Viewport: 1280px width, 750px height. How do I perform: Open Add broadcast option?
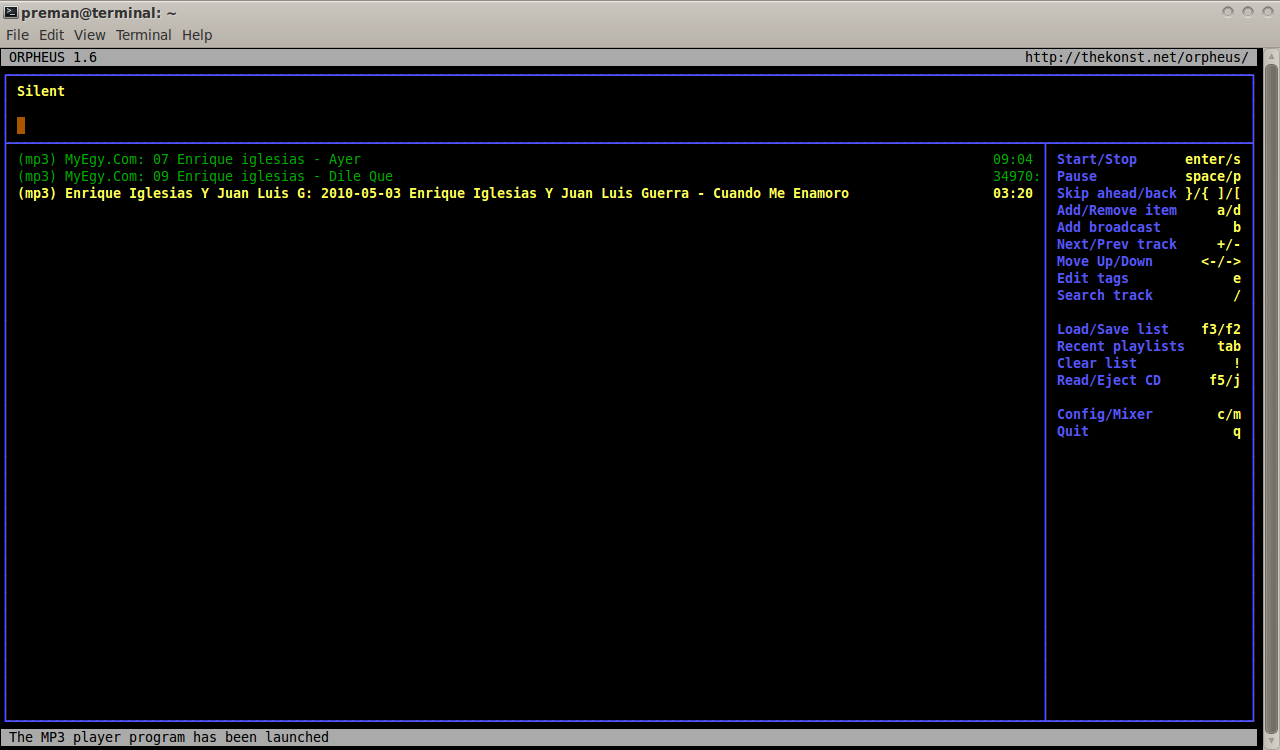tap(1108, 227)
